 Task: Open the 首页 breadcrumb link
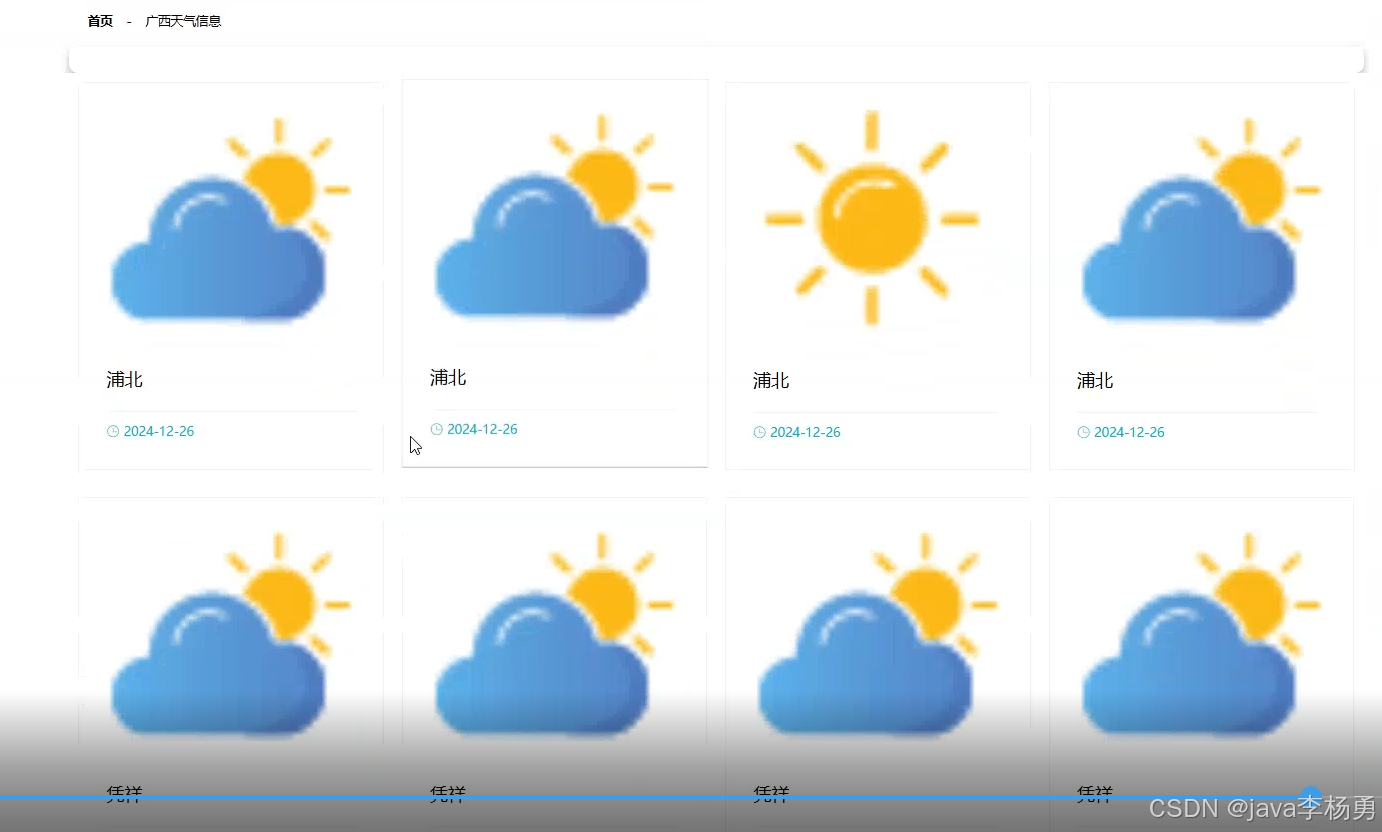click(100, 21)
